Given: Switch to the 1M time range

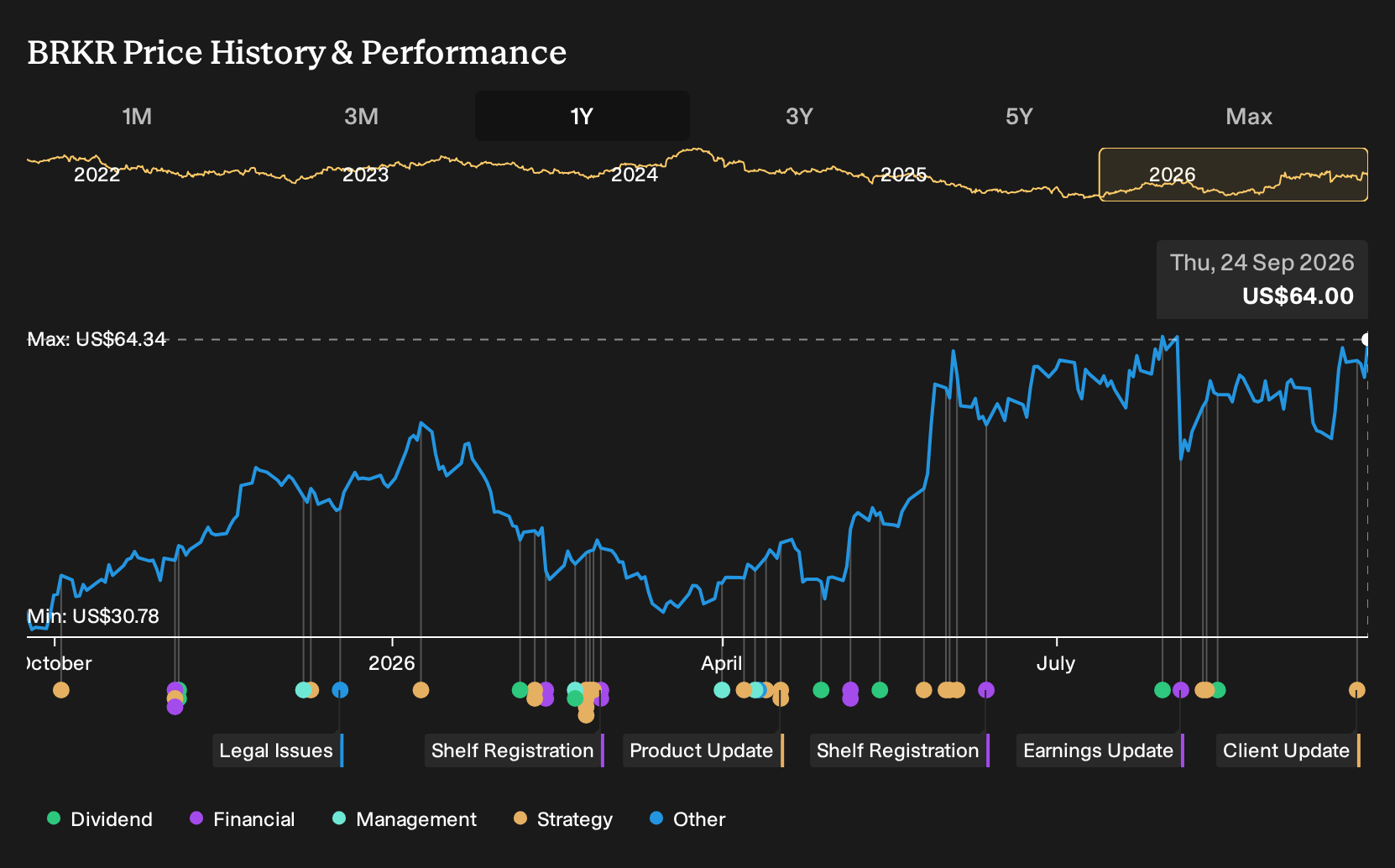Looking at the screenshot, I should pos(137,116).
